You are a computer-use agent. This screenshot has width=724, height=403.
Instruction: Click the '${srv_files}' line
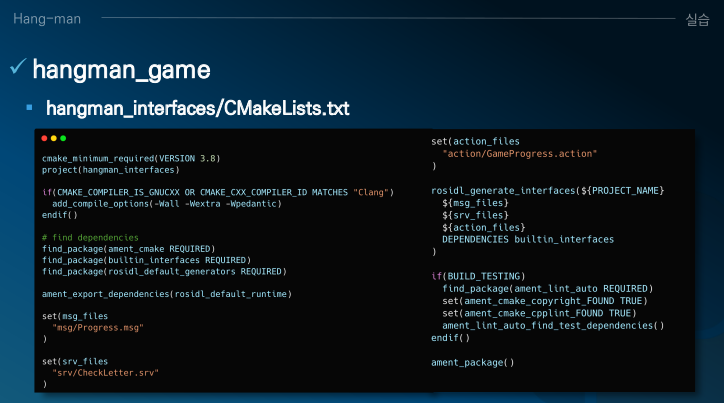click(x=476, y=215)
